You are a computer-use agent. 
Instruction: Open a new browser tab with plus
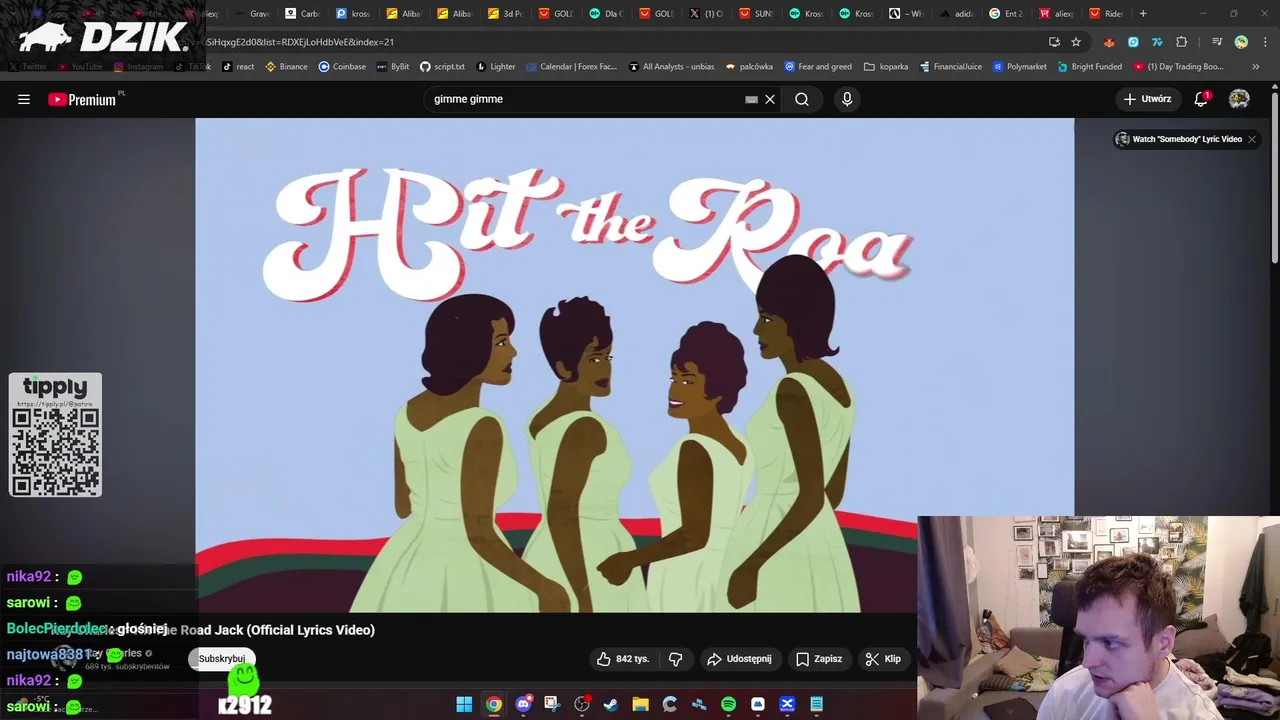(x=1143, y=14)
